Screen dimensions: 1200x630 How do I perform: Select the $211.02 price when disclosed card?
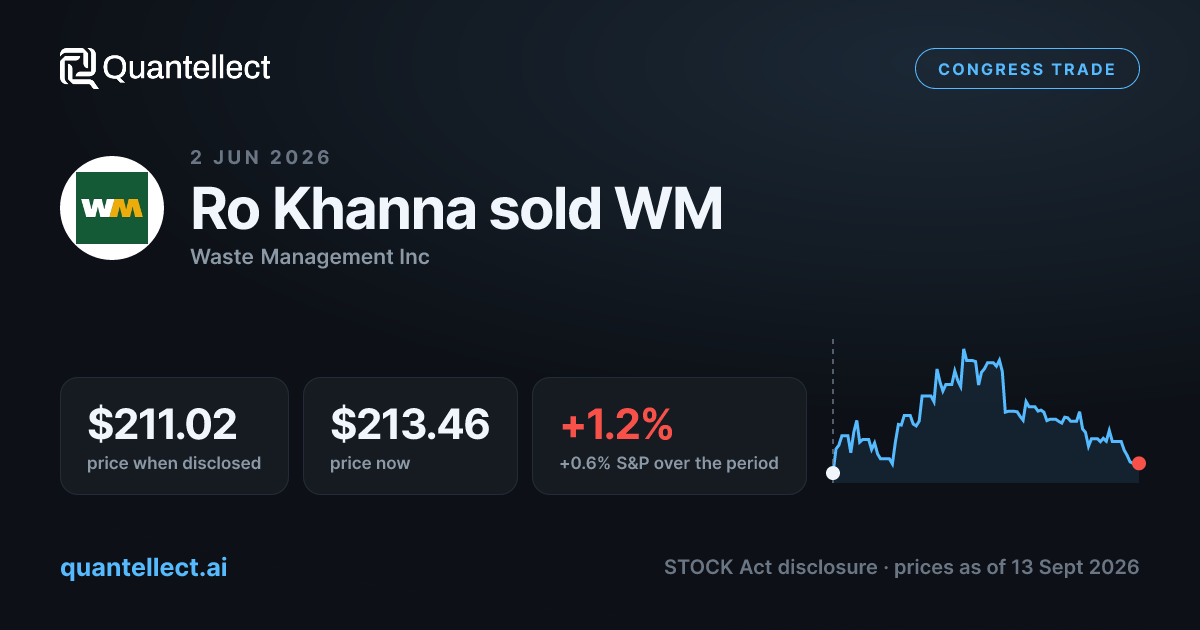(x=174, y=436)
